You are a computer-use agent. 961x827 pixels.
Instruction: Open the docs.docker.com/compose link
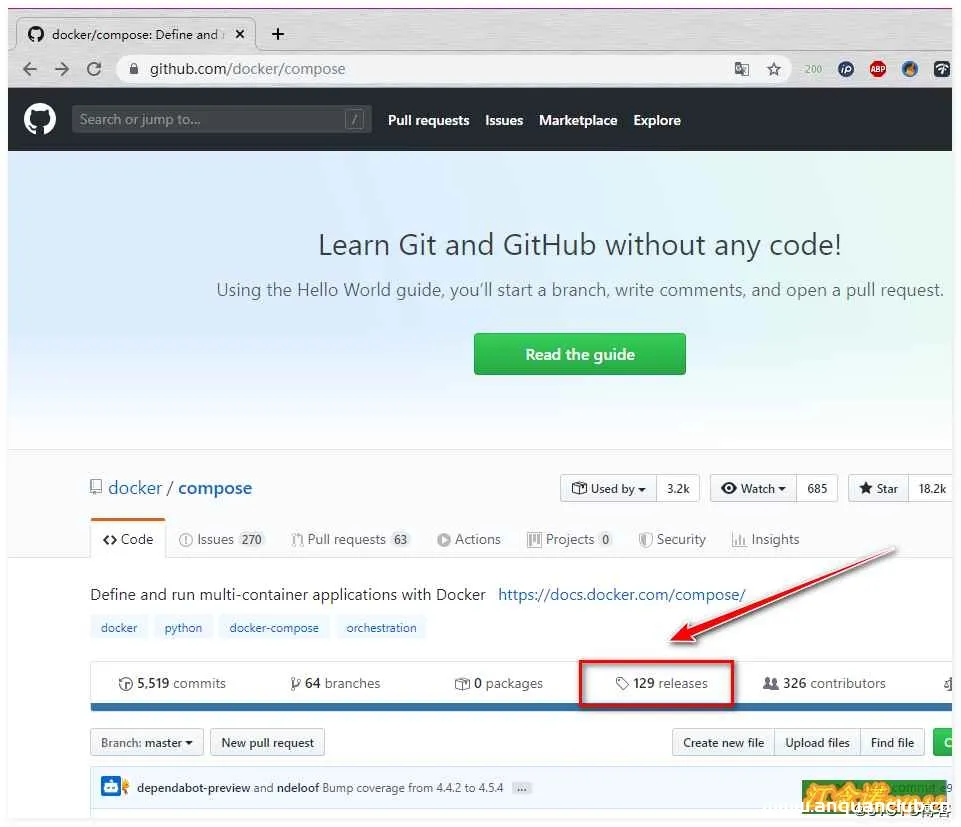click(x=622, y=594)
